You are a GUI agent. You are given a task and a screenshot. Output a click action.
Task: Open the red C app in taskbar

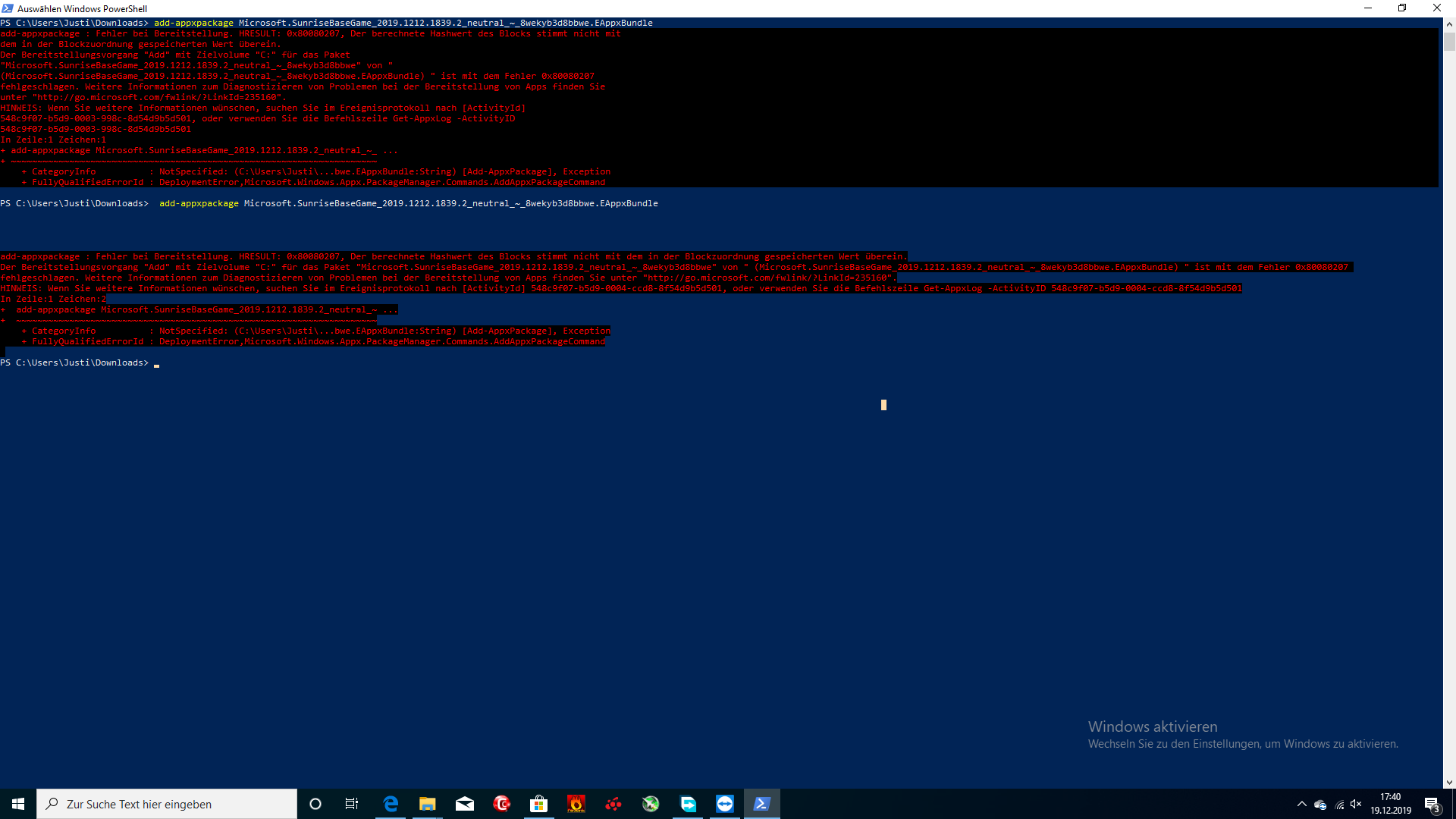click(502, 804)
